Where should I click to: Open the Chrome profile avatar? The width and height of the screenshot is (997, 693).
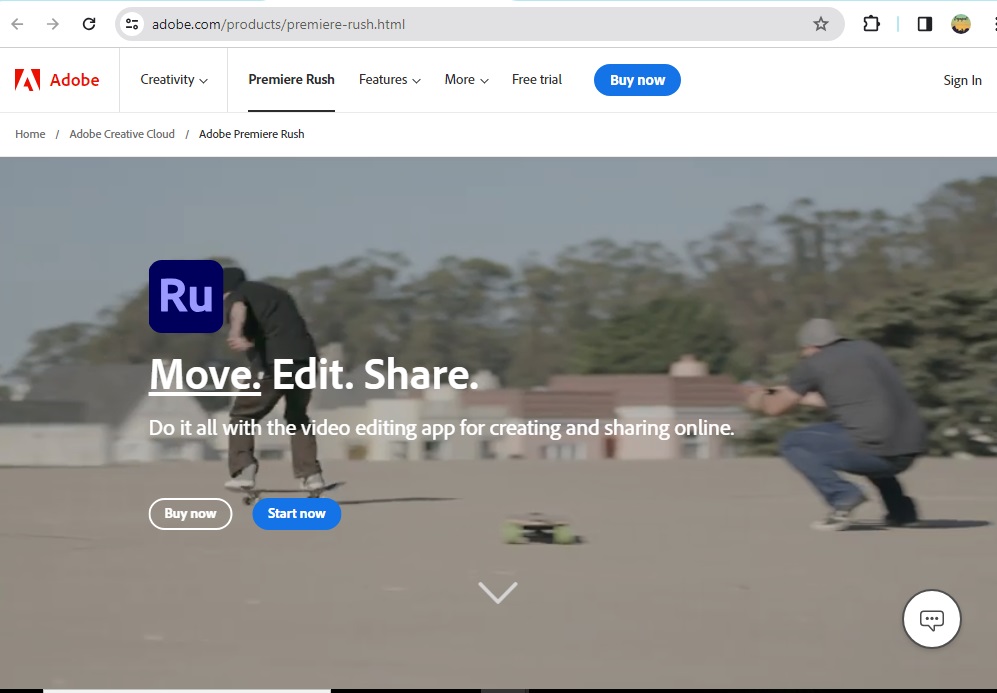click(961, 24)
